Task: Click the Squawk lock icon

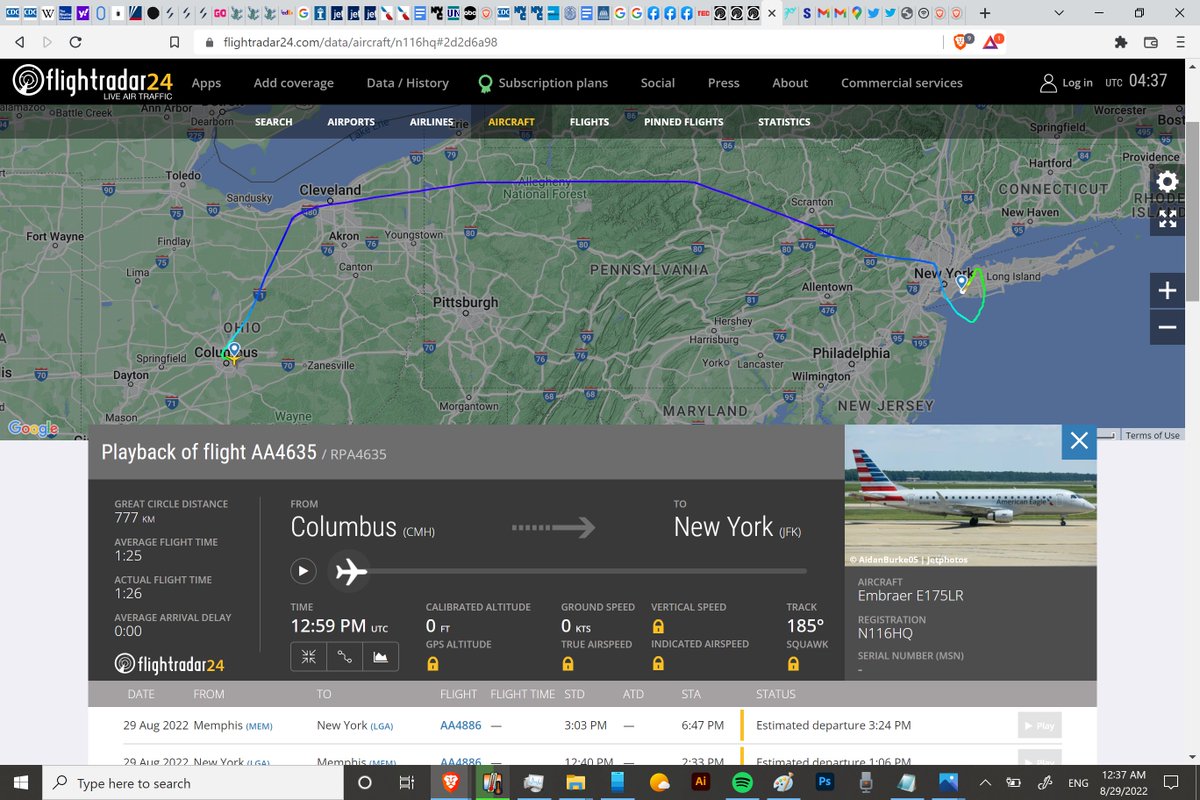Action: [x=793, y=663]
